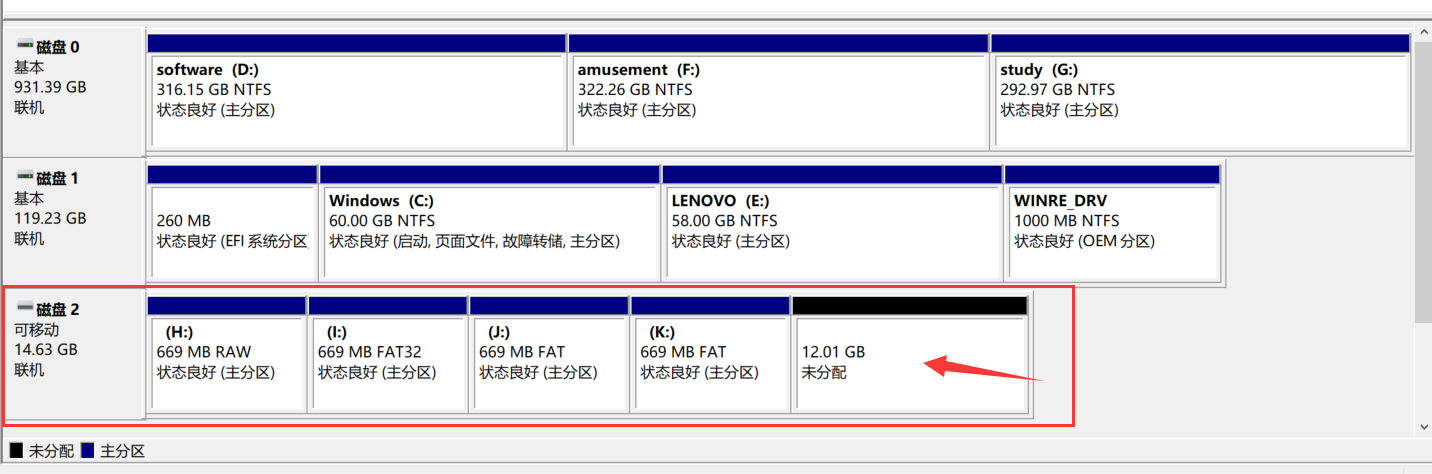Image resolution: width=1432 pixels, height=474 pixels.
Task: Select the amusement (F:) partition
Action: pyautogui.click(x=778, y=92)
